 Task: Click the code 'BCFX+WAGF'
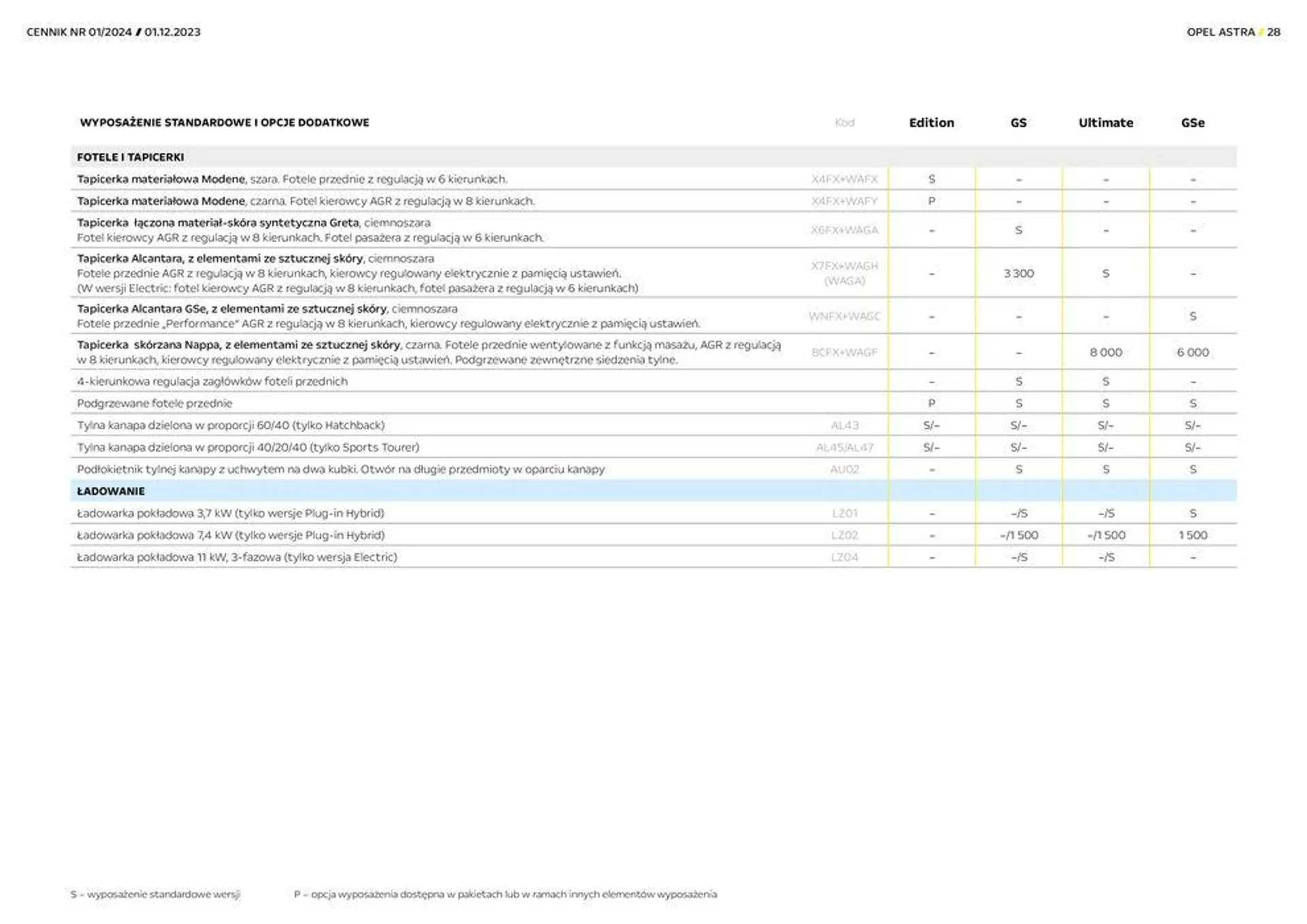pyautogui.click(x=844, y=352)
